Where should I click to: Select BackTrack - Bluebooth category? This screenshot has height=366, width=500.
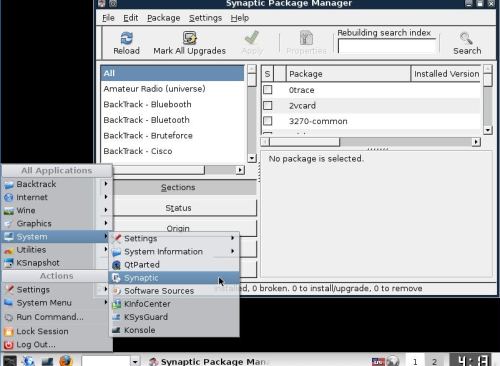pos(172,104)
